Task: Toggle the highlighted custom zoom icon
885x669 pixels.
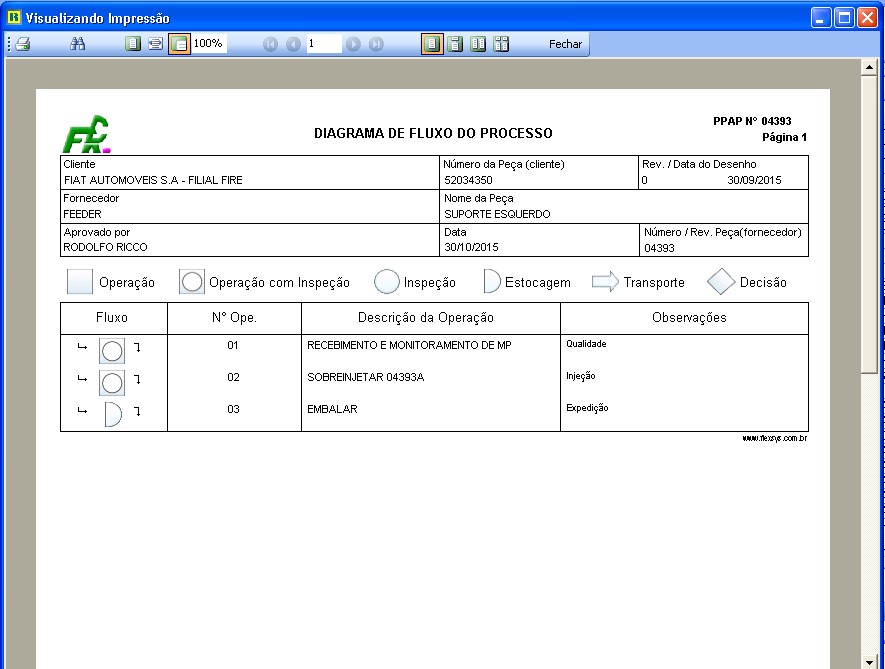Action: 179,43
